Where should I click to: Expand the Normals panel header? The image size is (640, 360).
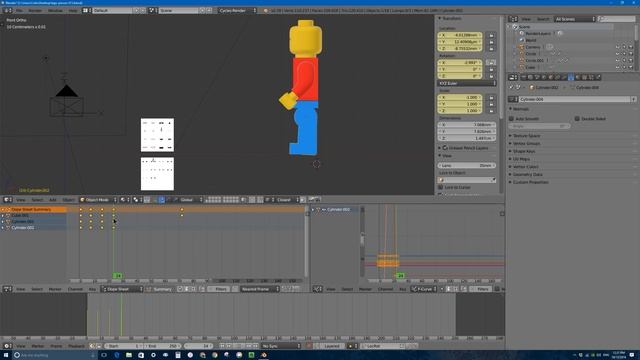(x=521, y=109)
